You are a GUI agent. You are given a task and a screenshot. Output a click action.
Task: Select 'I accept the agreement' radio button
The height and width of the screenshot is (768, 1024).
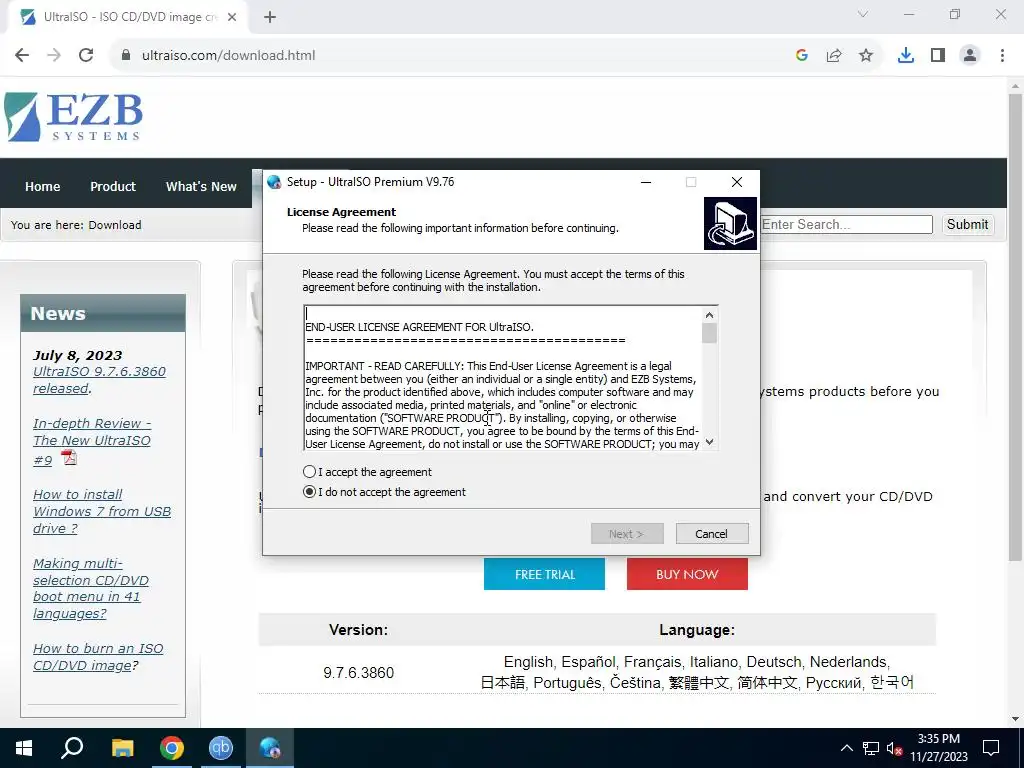click(310, 472)
